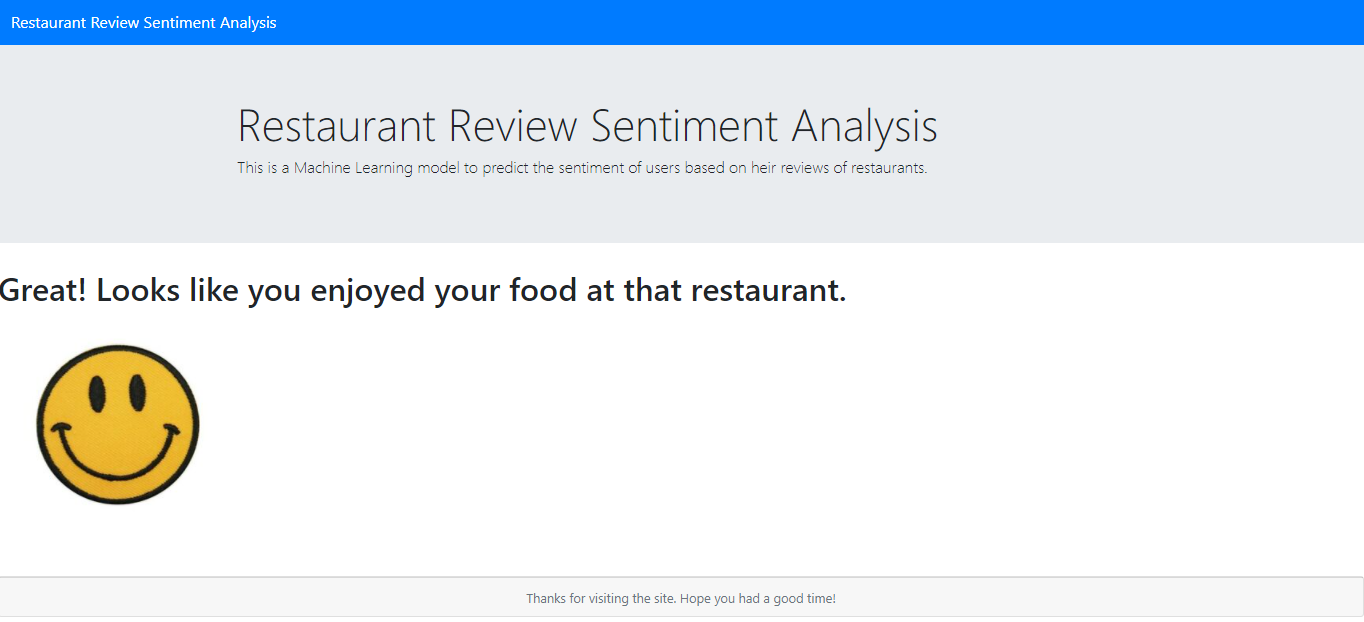Select the smiley's left eye
The image size is (1364, 622).
pos(96,392)
